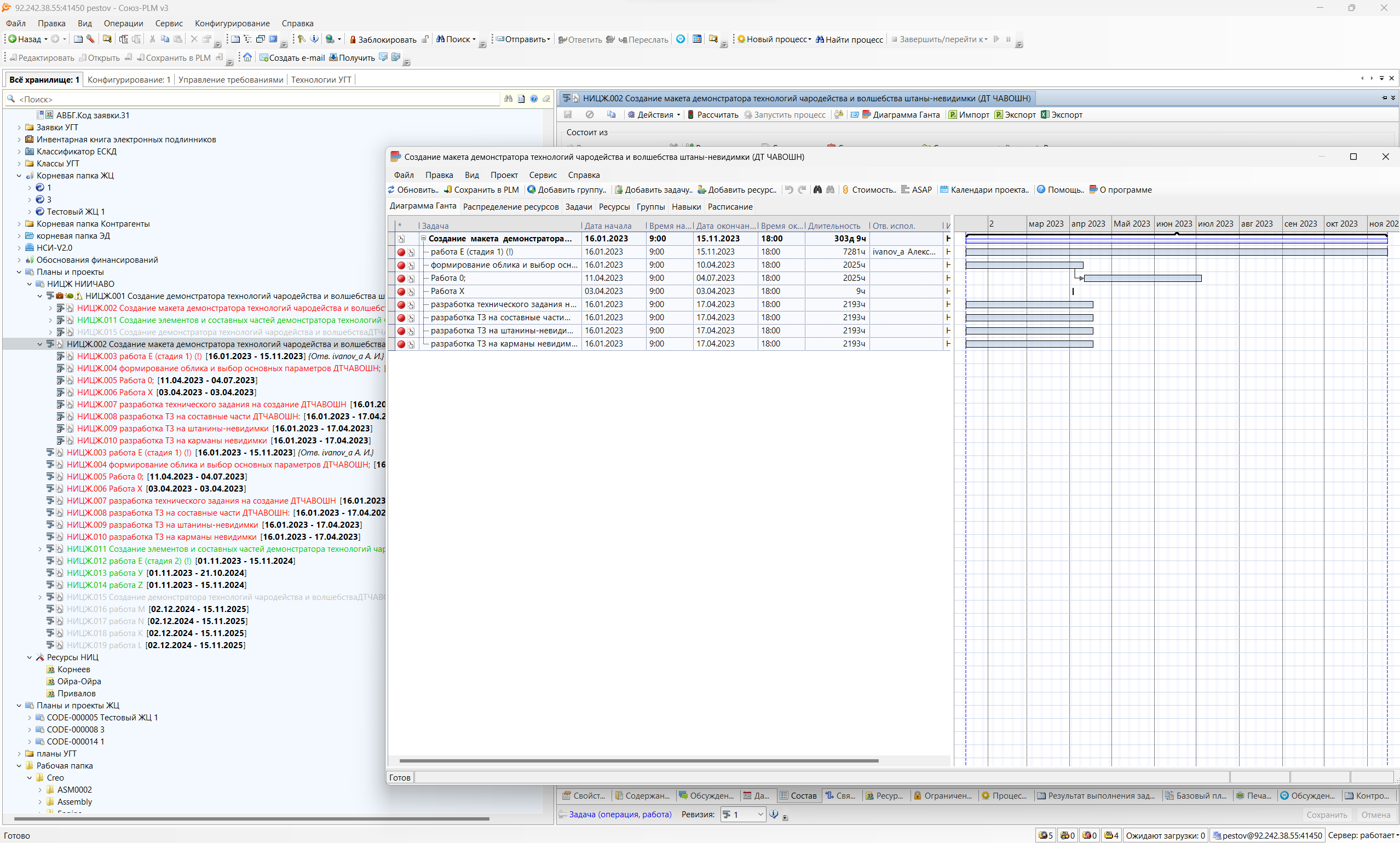This screenshot has width=1400, height=843.
Task: Click Рассчитать in project panel toolbar
Action: click(x=712, y=115)
